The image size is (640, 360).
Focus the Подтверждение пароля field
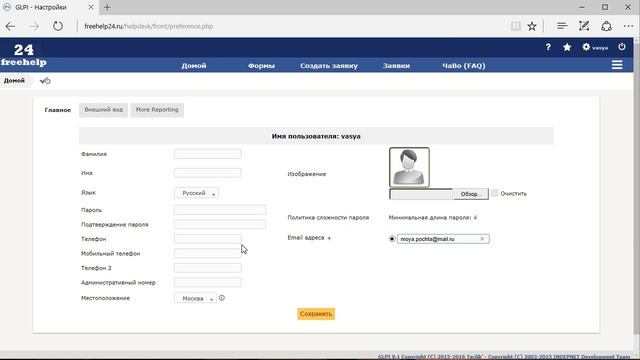coord(220,224)
